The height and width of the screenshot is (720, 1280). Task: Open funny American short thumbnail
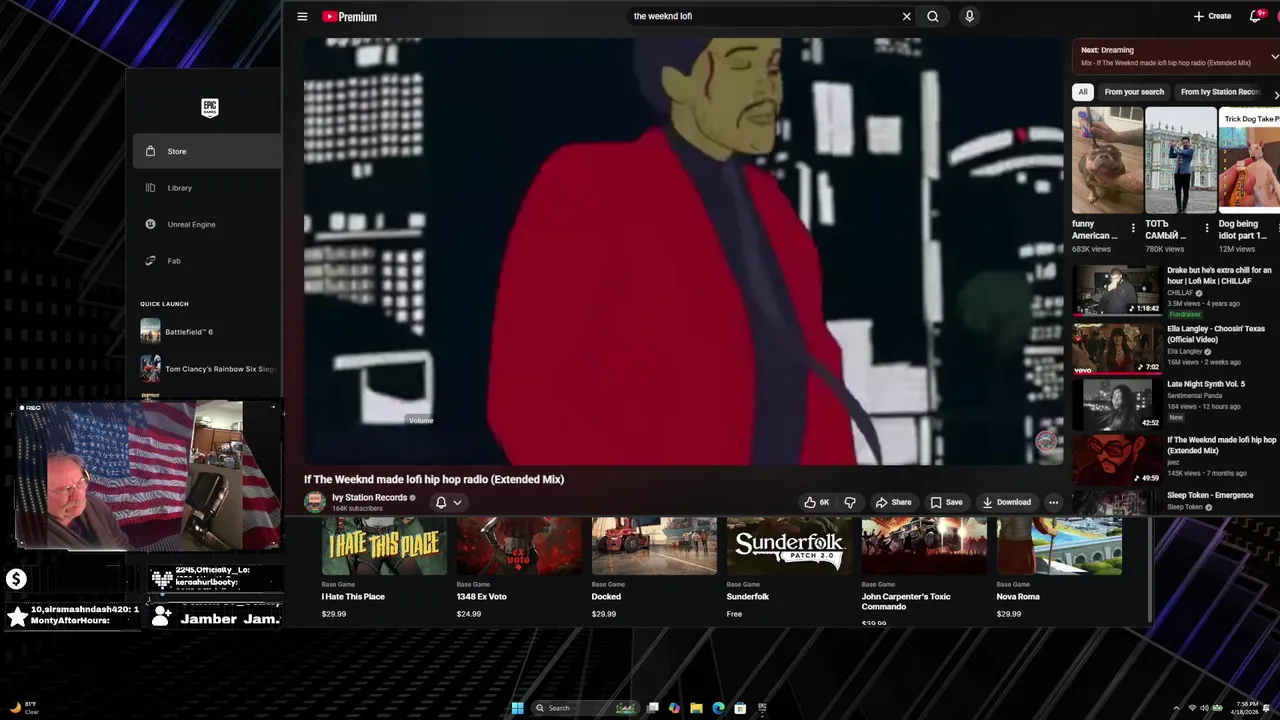(1107, 160)
